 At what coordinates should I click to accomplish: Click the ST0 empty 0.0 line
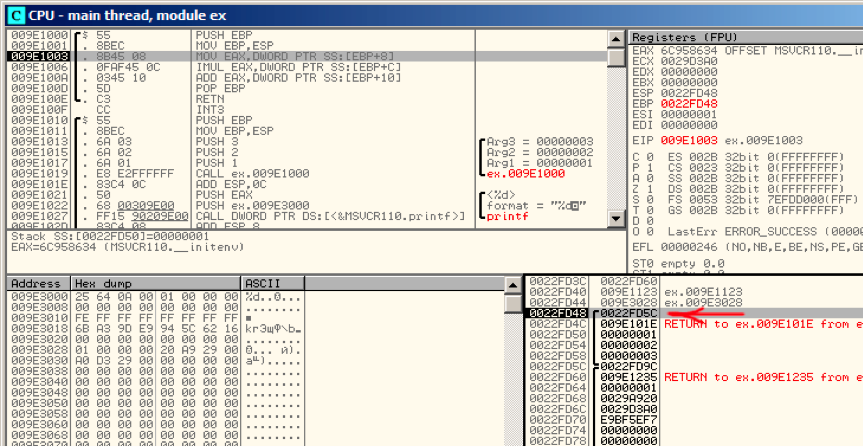point(678,263)
